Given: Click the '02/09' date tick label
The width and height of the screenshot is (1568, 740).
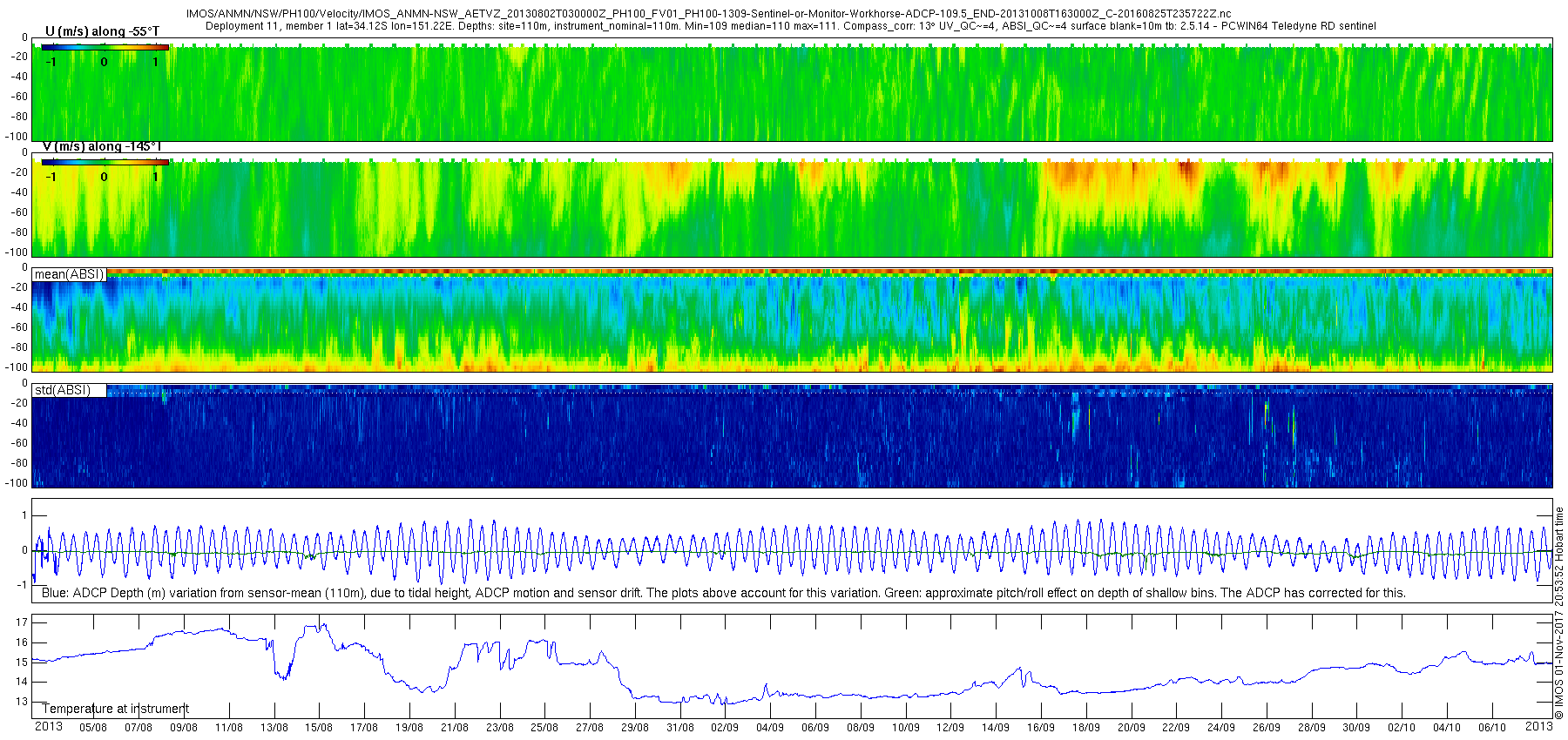Looking at the screenshot, I should 725,728.
